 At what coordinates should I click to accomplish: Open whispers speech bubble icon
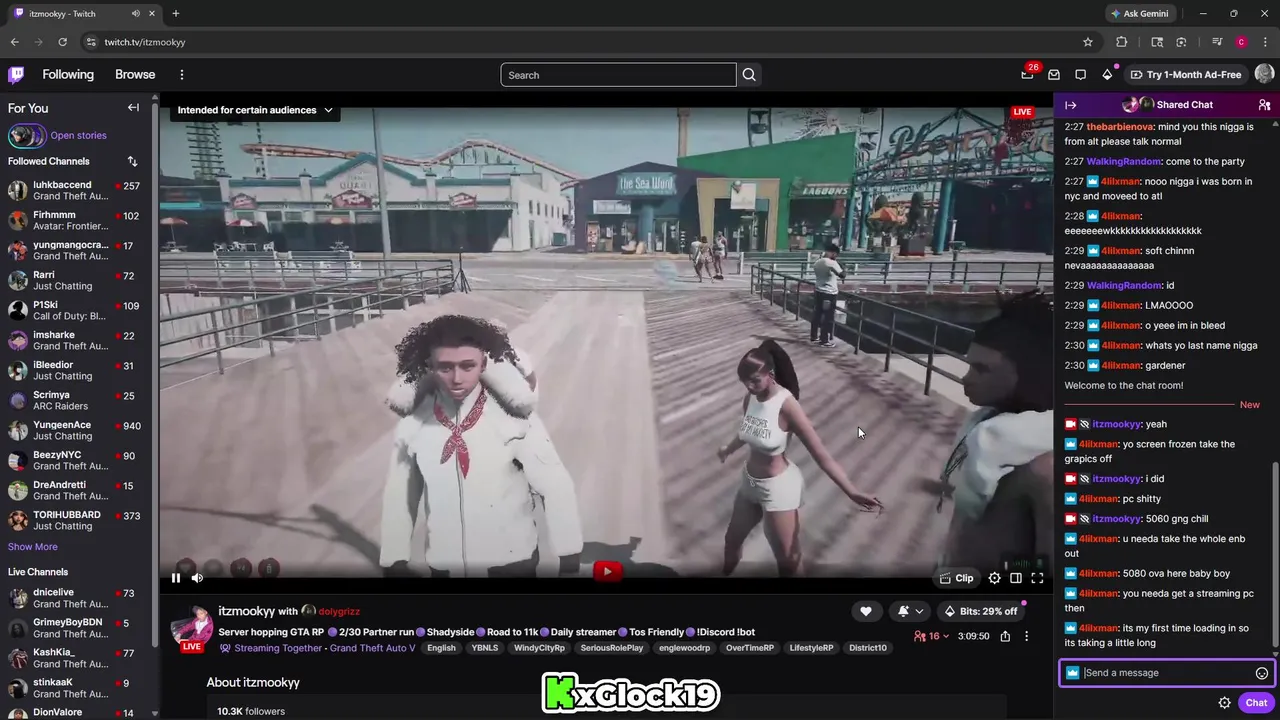pyautogui.click(x=1080, y=74)
